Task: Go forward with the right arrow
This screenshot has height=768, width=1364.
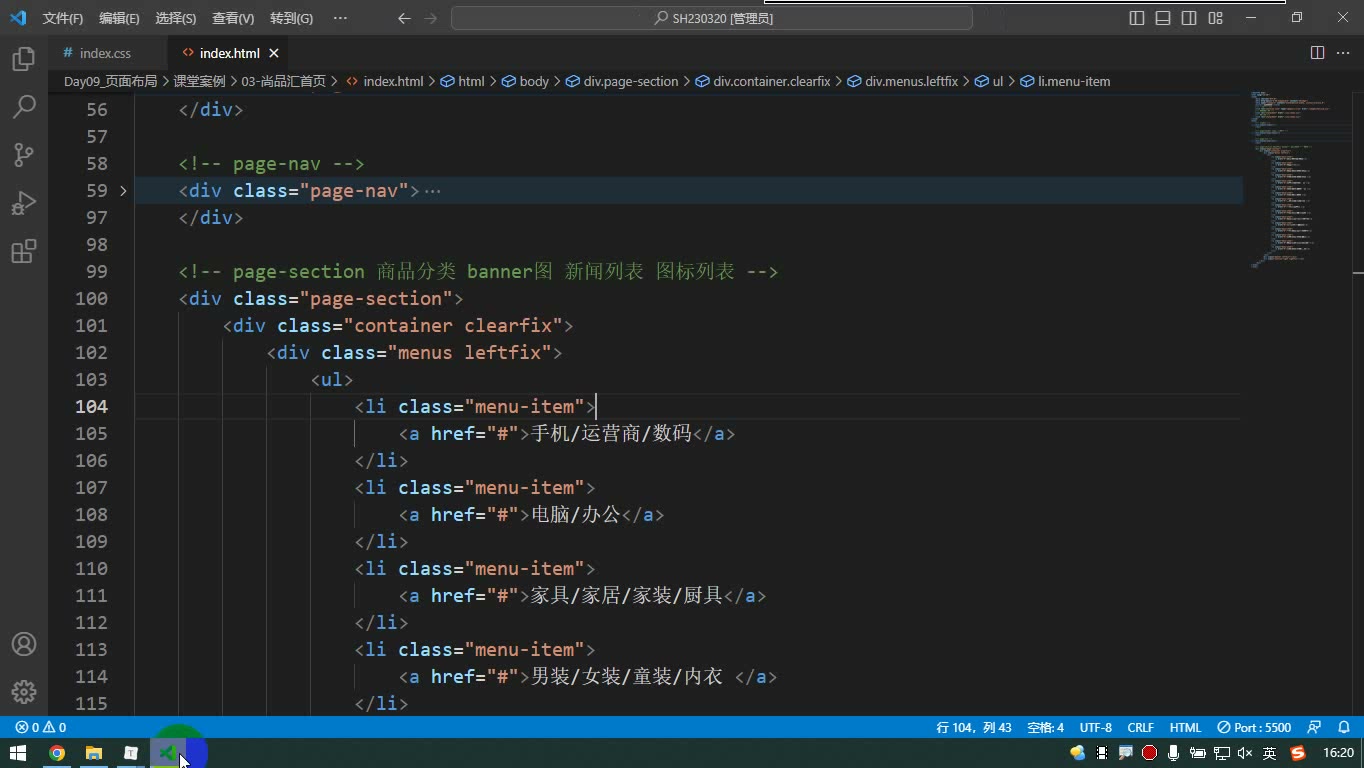Action: coord(430,18)
